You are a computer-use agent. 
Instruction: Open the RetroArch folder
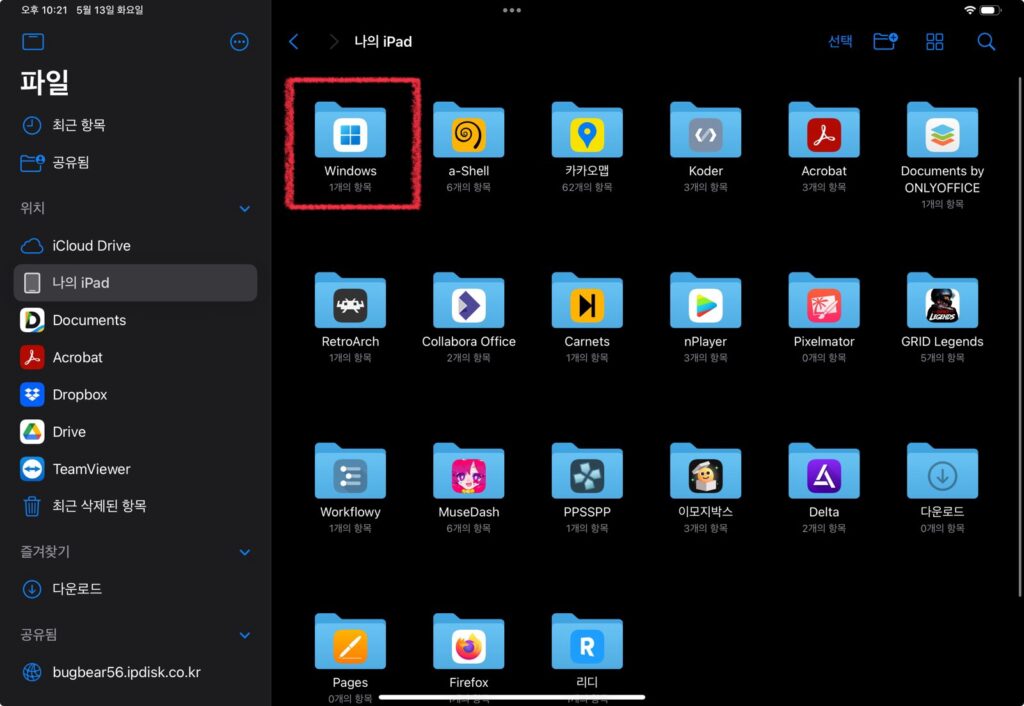[350, 300]
